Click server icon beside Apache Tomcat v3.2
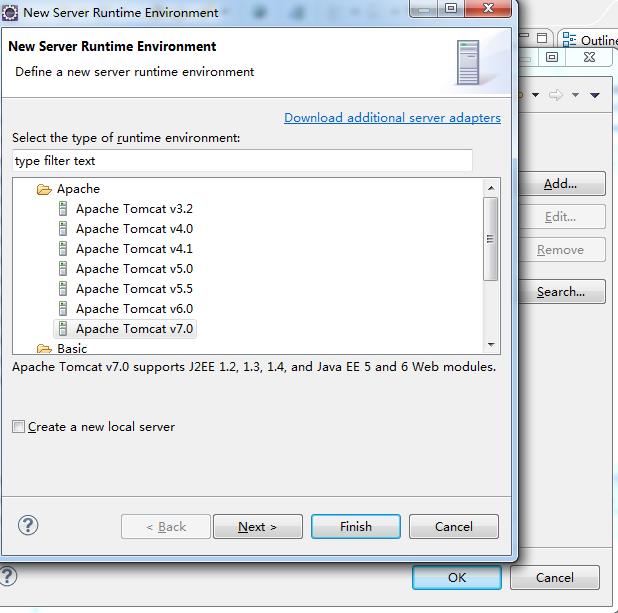This screenshot has width=618, height=613. pyautogui.click(x=63, y=209)
